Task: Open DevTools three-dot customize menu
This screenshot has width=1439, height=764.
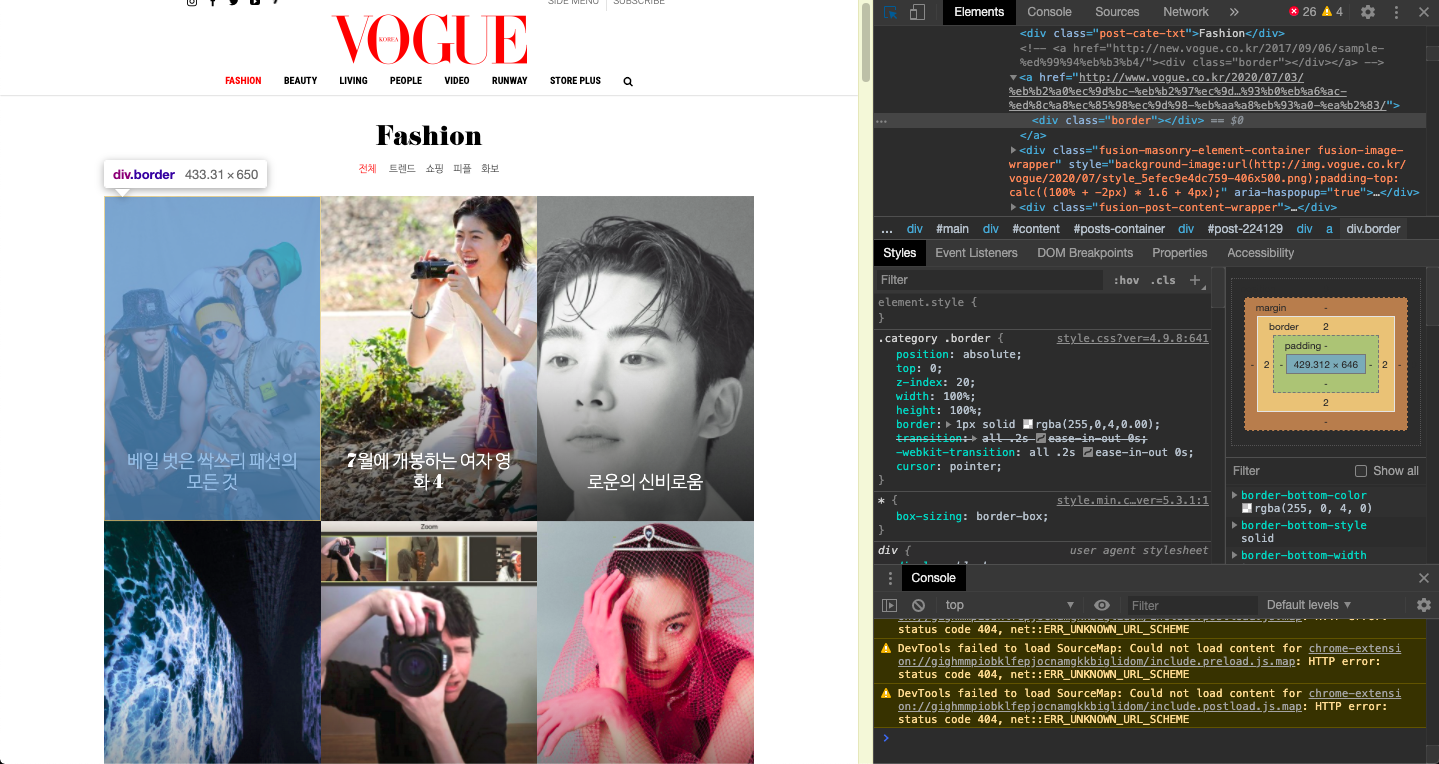Action: (1396, 12)
